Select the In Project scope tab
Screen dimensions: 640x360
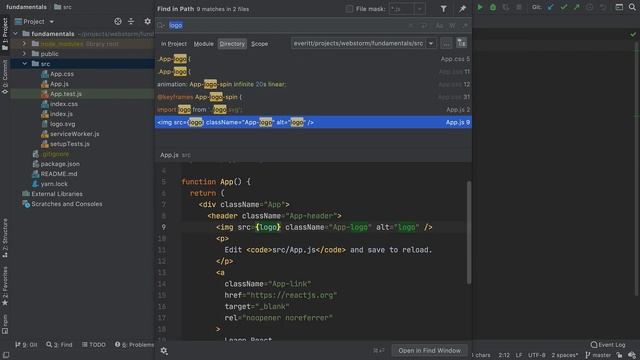click(173, 44)
